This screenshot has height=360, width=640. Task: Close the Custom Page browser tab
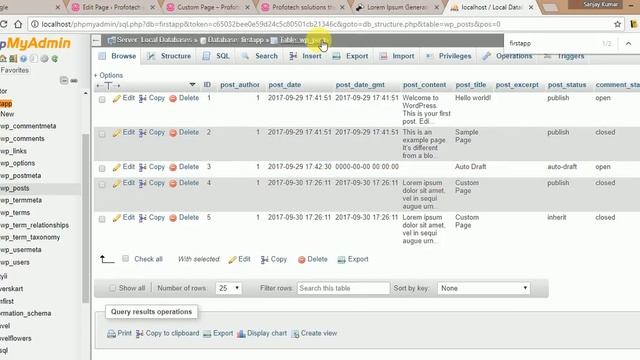tap(247, 7)
